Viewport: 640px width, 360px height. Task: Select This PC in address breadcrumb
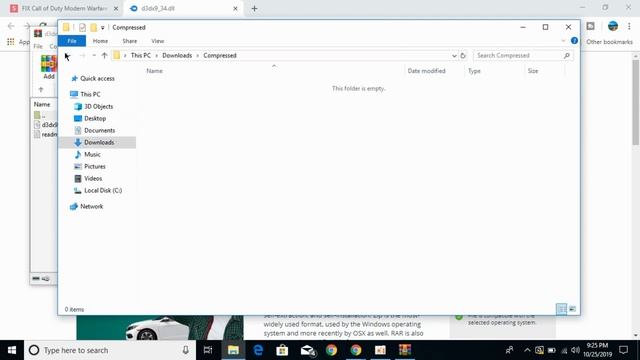point(140,56)
